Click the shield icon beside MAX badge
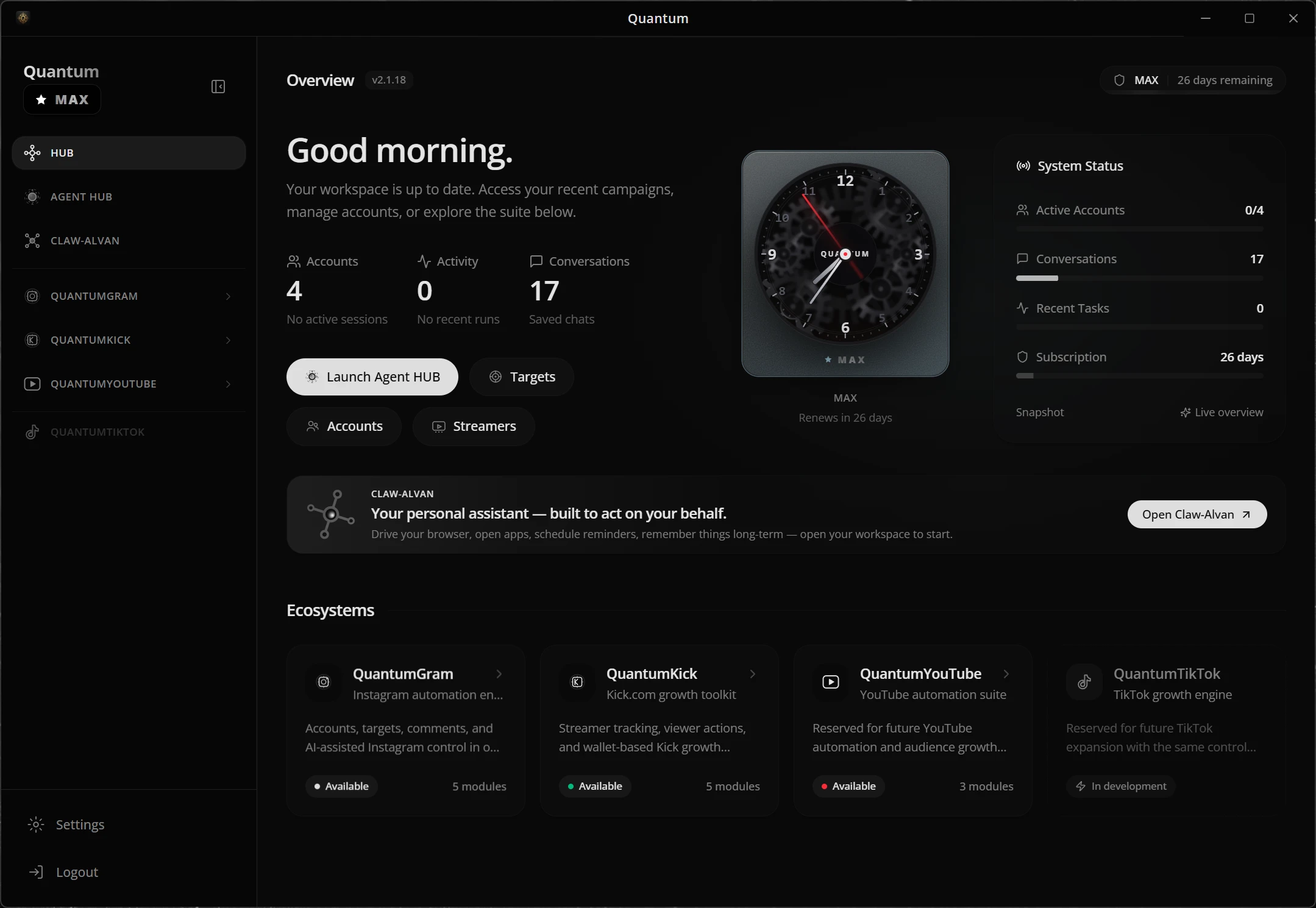1316x908 pixels. [x=1119, y=80]
